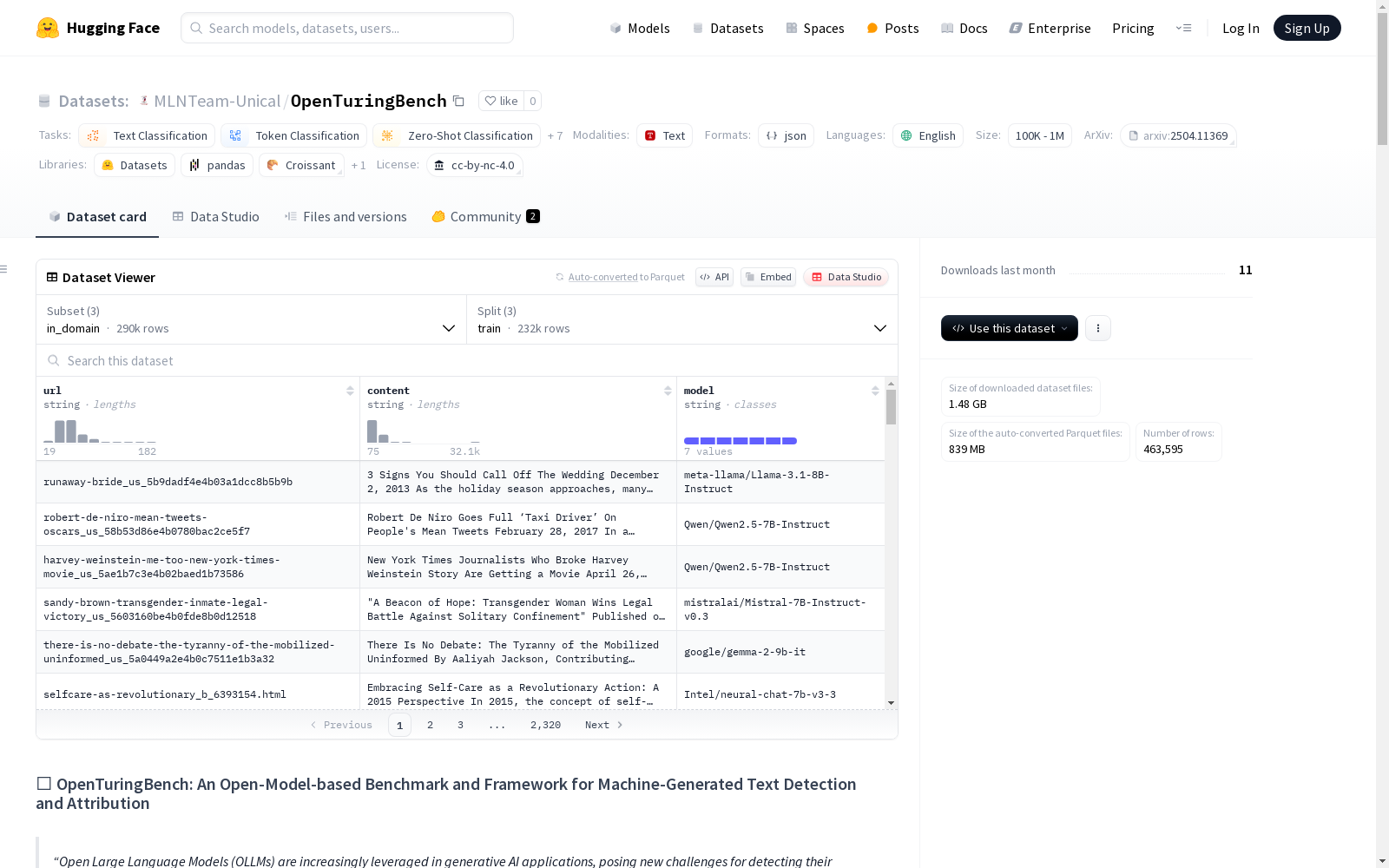Click the main search models input field
Screen dimensions: 1389x868
tap(347, 28)
